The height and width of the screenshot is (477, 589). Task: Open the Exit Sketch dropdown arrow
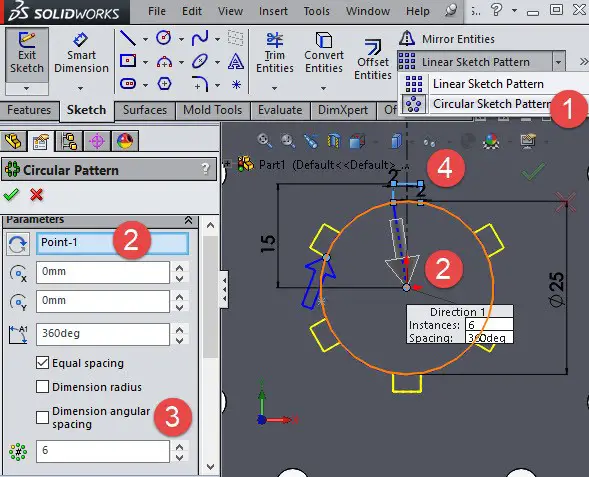click(x=26, y=89)
